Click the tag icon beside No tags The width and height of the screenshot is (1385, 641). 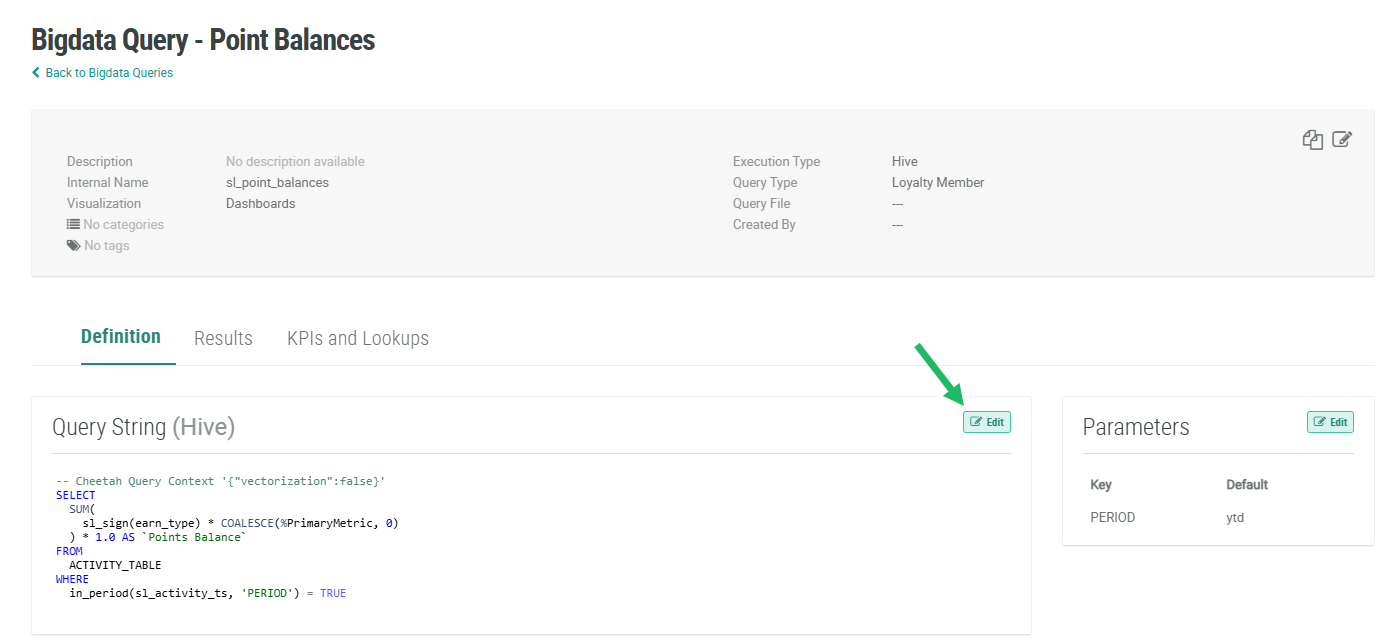73,246
